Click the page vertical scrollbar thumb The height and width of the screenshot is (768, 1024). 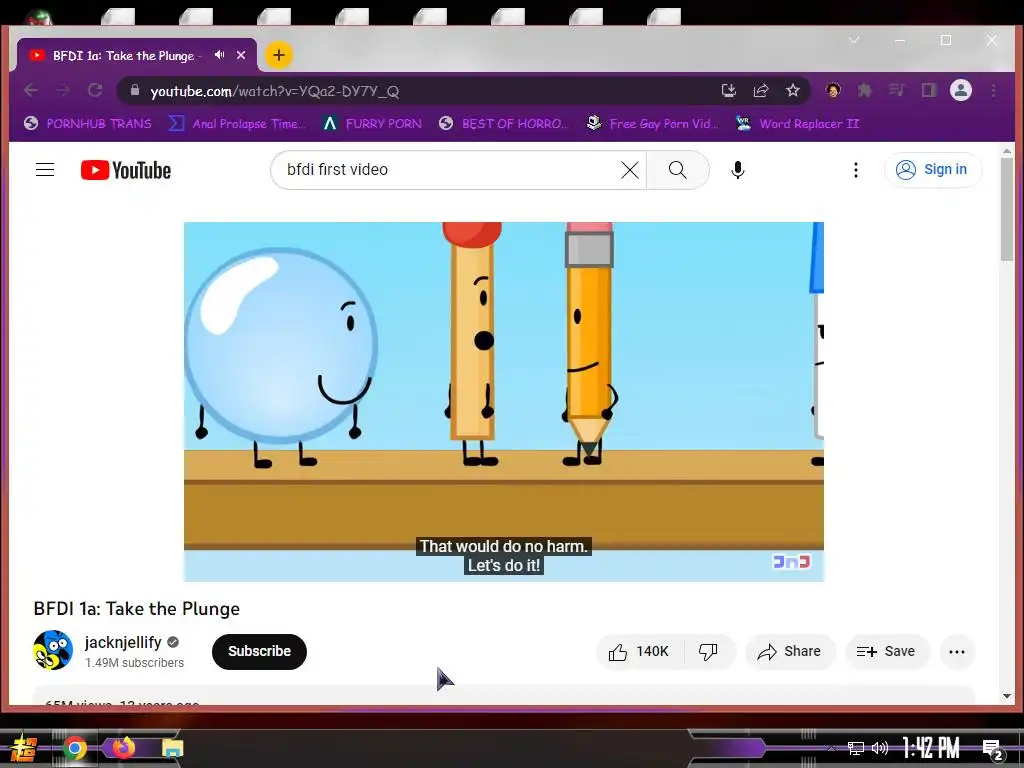tap(1006, 209)
